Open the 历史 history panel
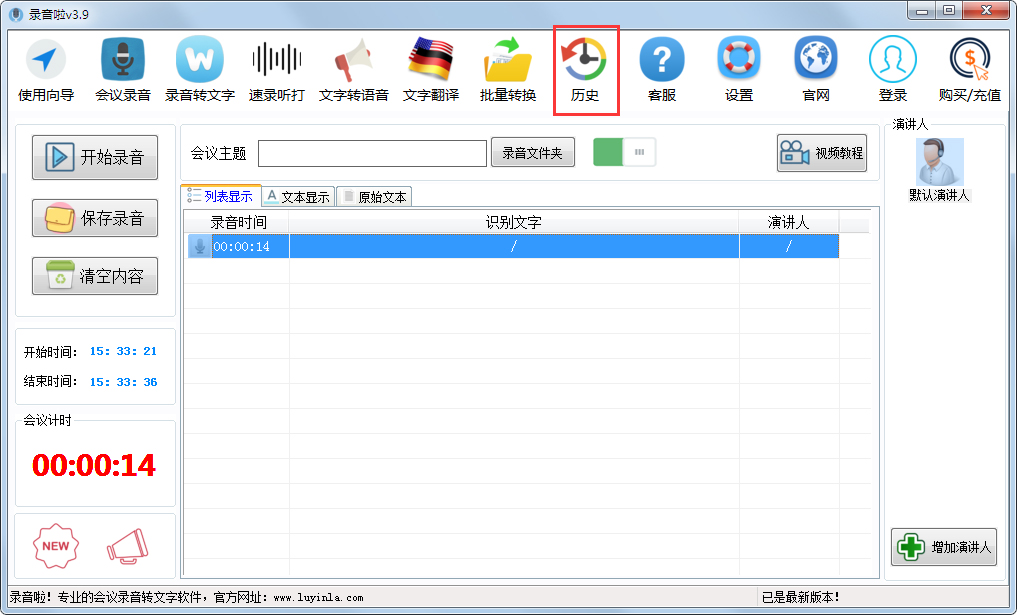 (585, 70)
